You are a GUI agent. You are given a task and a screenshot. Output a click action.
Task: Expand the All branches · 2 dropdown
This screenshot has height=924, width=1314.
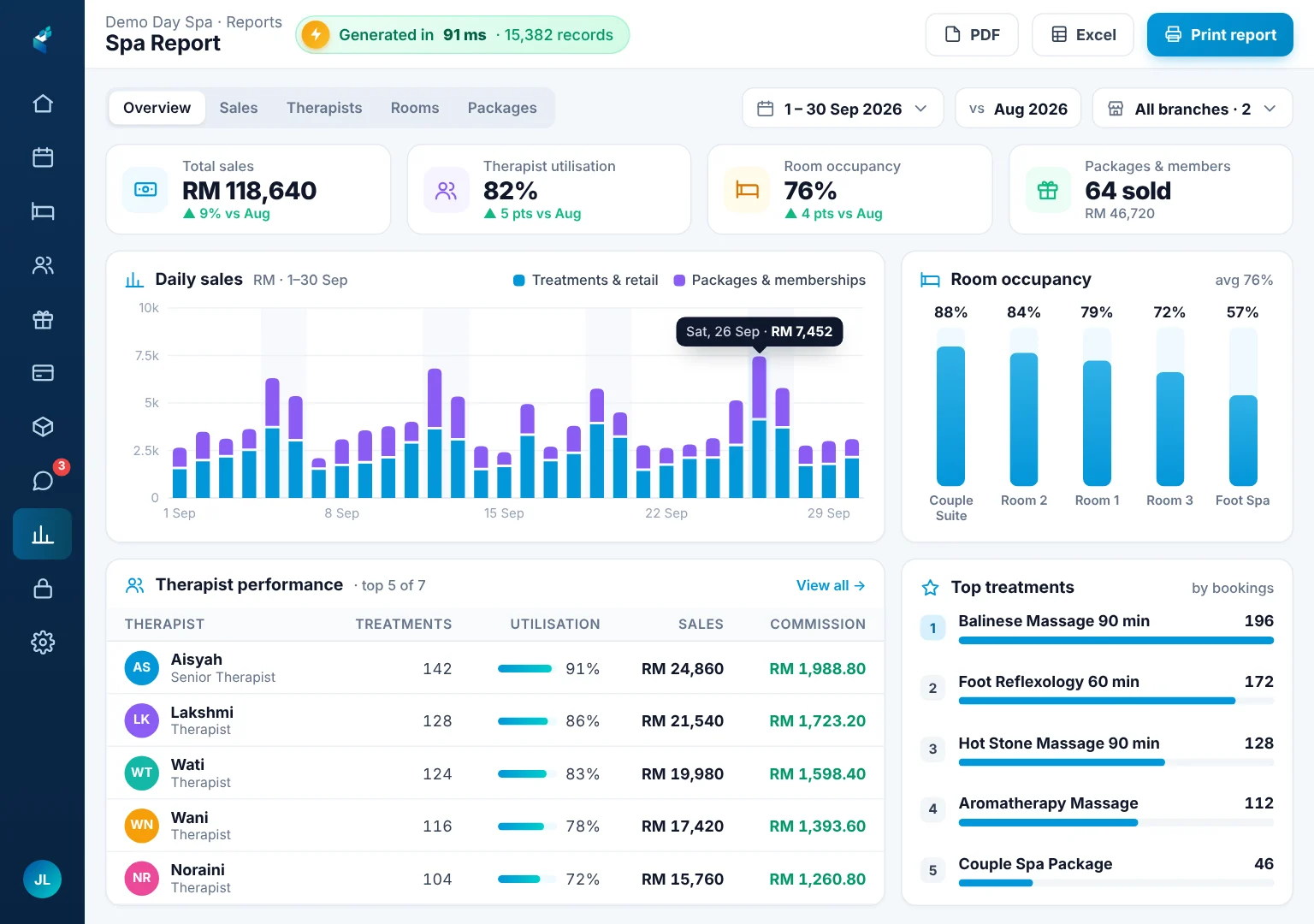click(1193, 109)
